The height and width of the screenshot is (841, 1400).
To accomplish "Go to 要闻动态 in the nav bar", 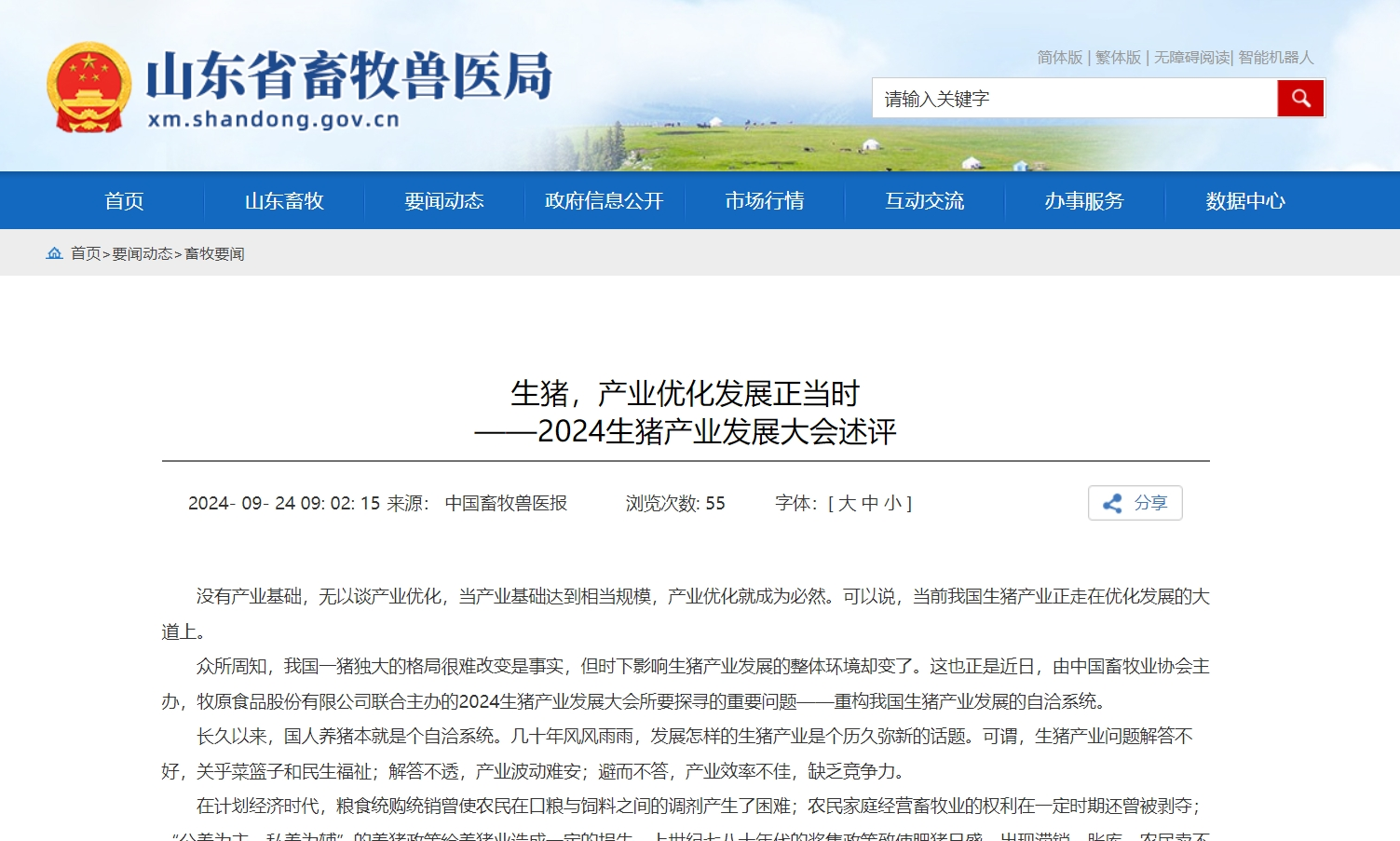I will pos(444,201).
